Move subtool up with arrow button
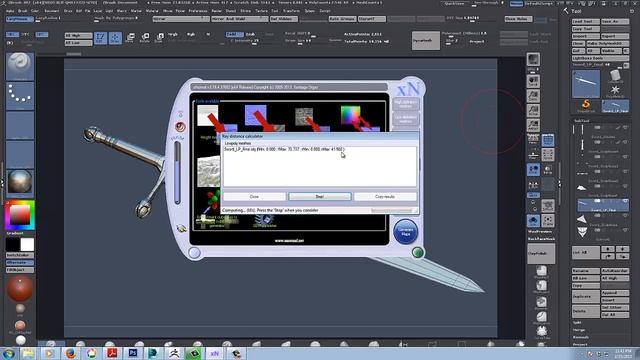Image resolution: width=640 pixels, height=360 pixels. tap(608, 249)
